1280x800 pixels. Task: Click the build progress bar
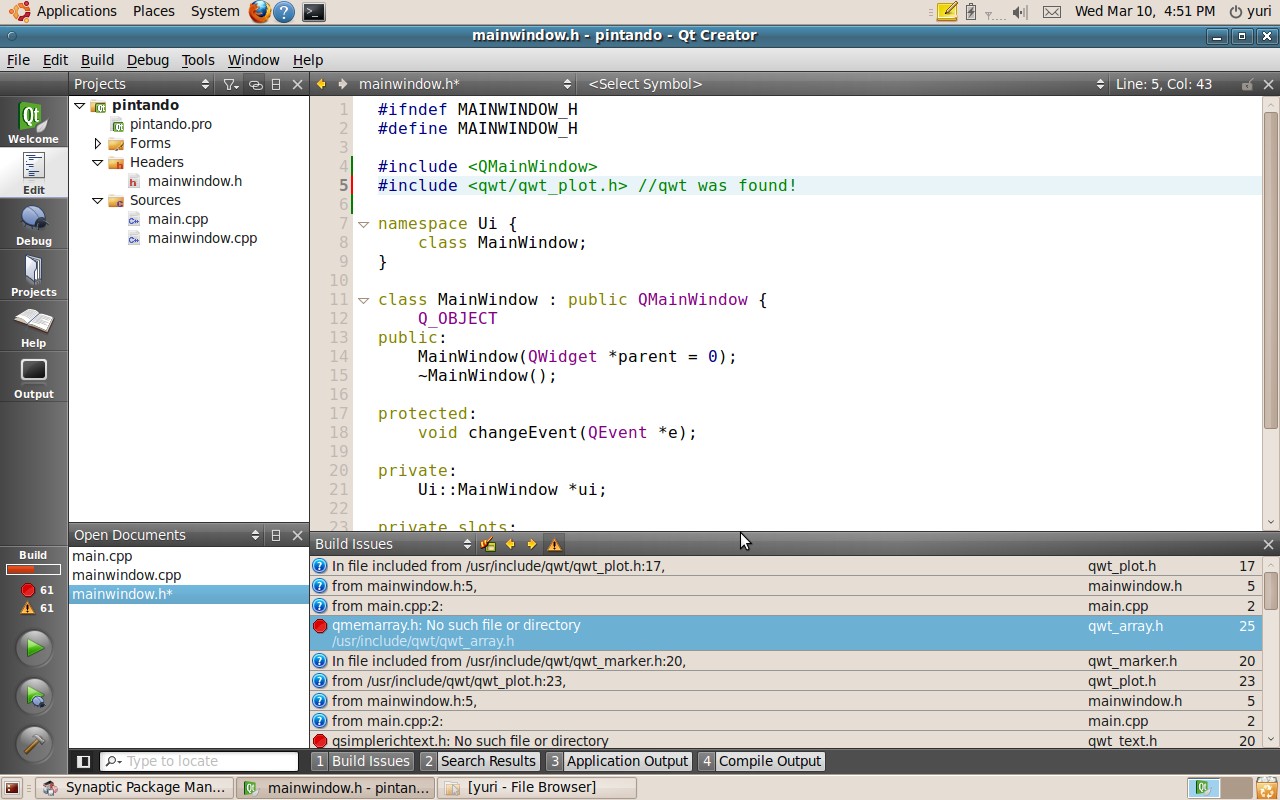(x=33, y=570)
